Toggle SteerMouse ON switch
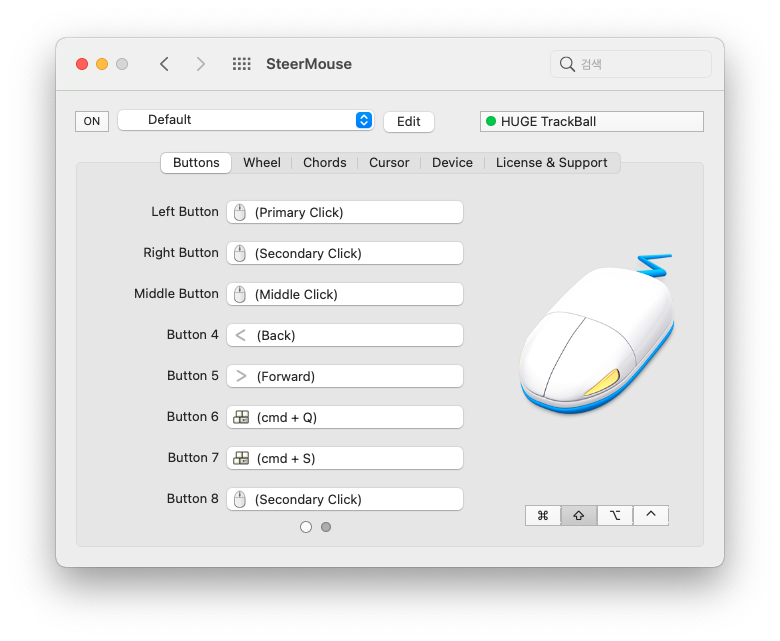The width and height of the screenshot is (780, 641). pos(92,121)
